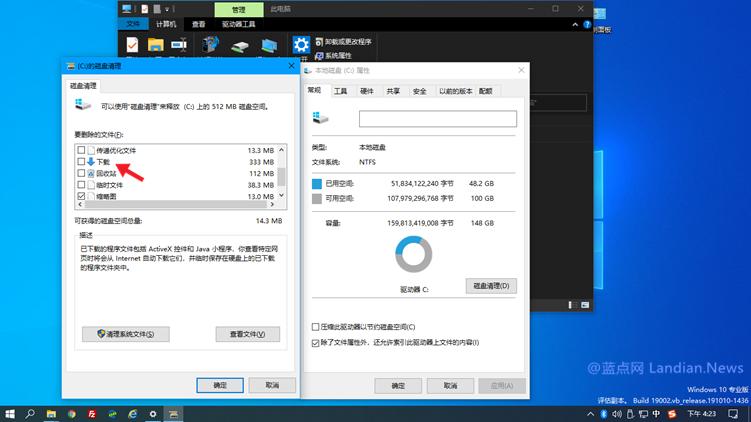Click Add network location icon in ribbon
Screen dimensions: 751x422
[x=269, y=46]
